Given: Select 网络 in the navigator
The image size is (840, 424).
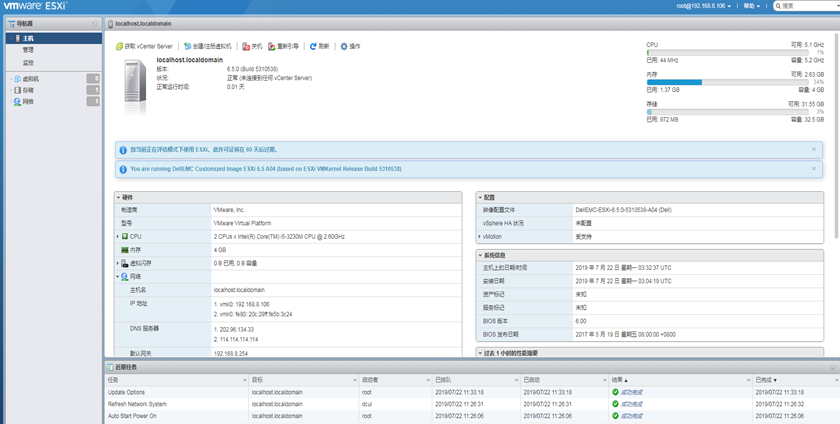Looking at the screenshot, I should pos(28,101).
